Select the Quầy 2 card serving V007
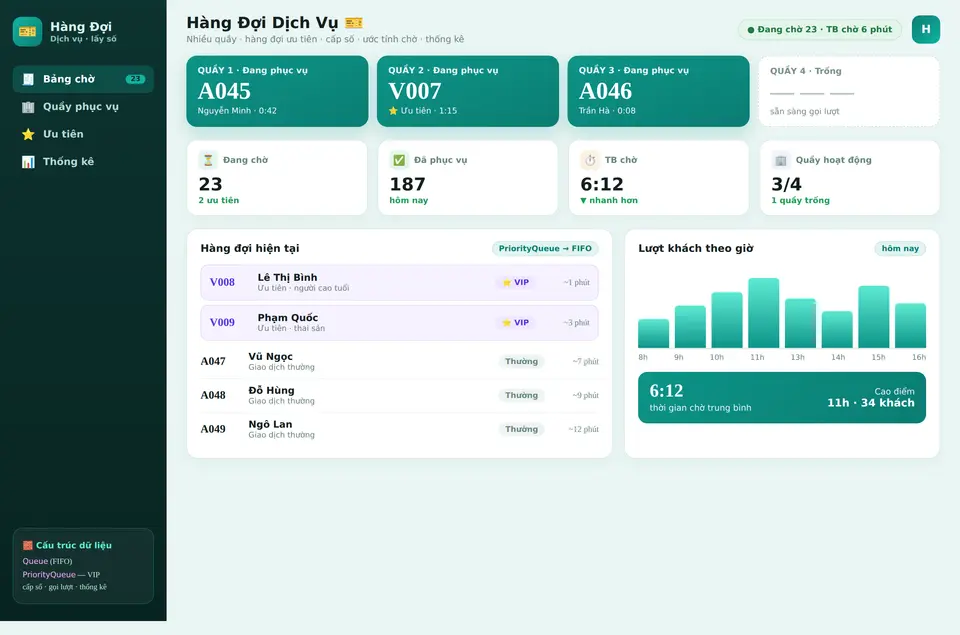Image resolution: width=960 pixels, height=635 pixels. [468, 91]
